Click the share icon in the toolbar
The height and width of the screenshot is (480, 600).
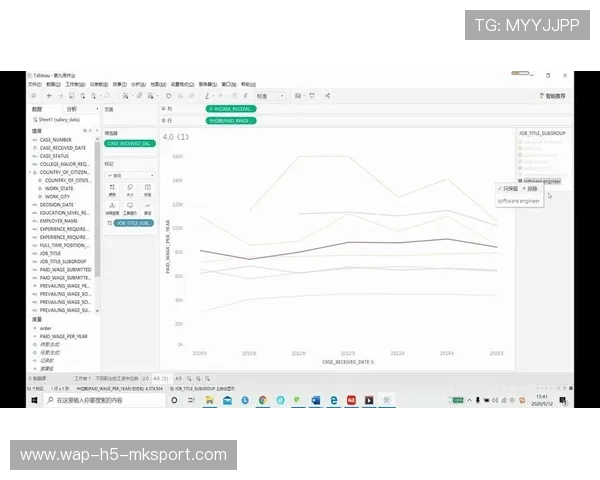[327, 96]
